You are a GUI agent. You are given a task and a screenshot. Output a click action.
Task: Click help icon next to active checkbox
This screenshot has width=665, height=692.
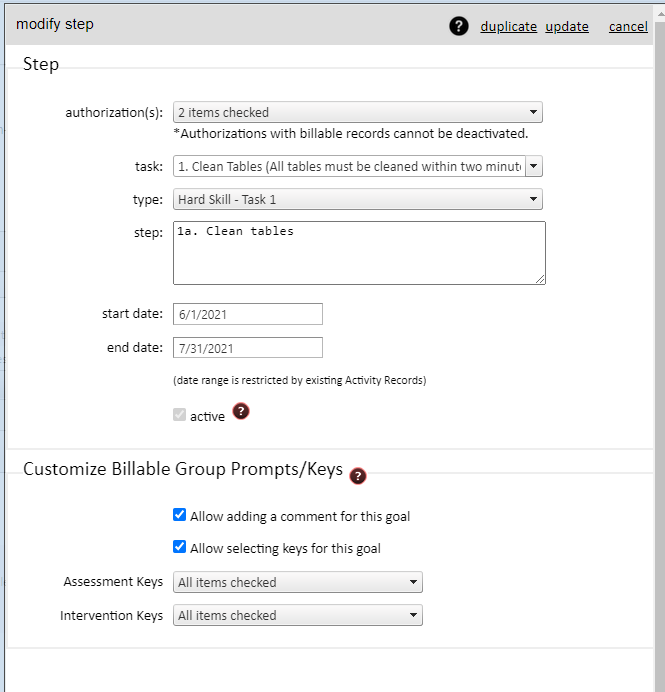[240, 411]
